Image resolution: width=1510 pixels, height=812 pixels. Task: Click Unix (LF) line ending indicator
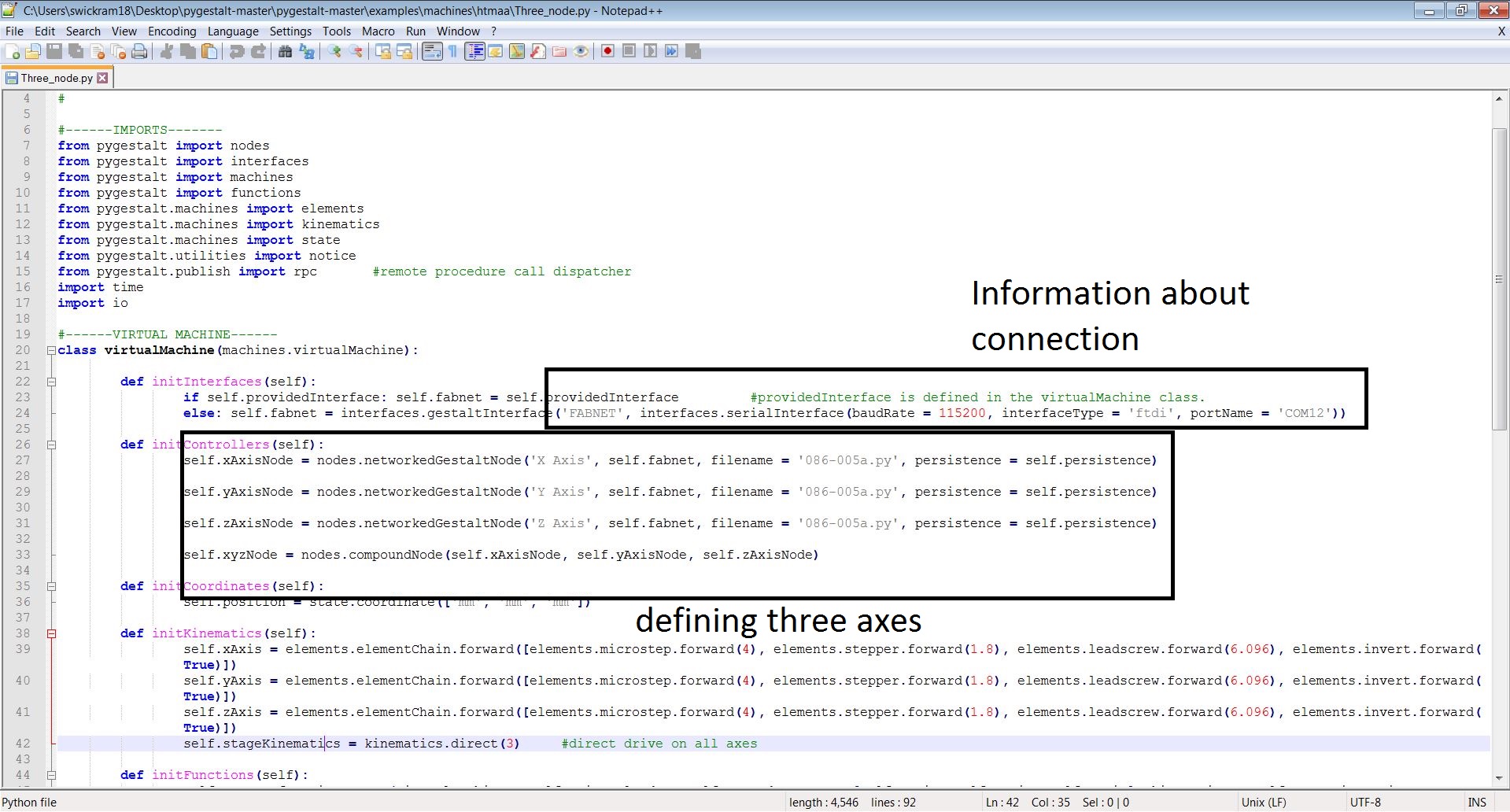click(x=1264, y=803)
